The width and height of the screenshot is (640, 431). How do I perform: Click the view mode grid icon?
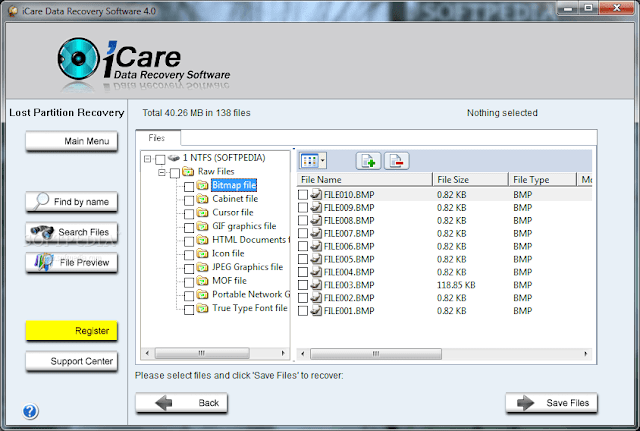click(309, 161)
